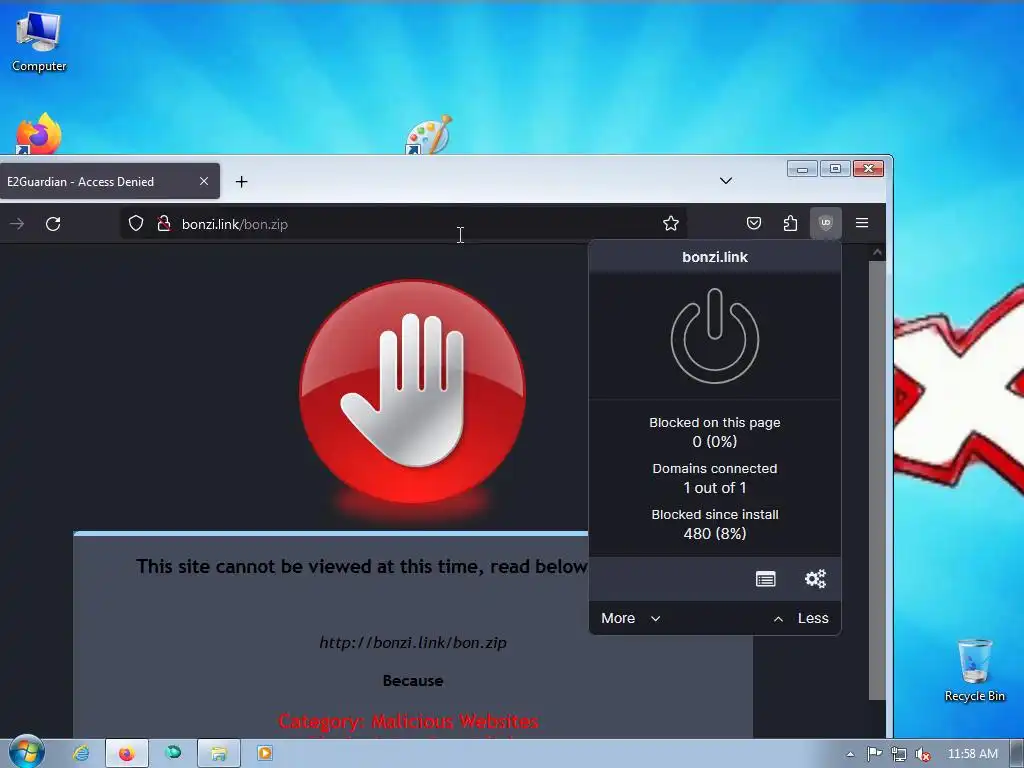Open the Computer desktop icon
Screen dimensions: 1024x768
39,40
